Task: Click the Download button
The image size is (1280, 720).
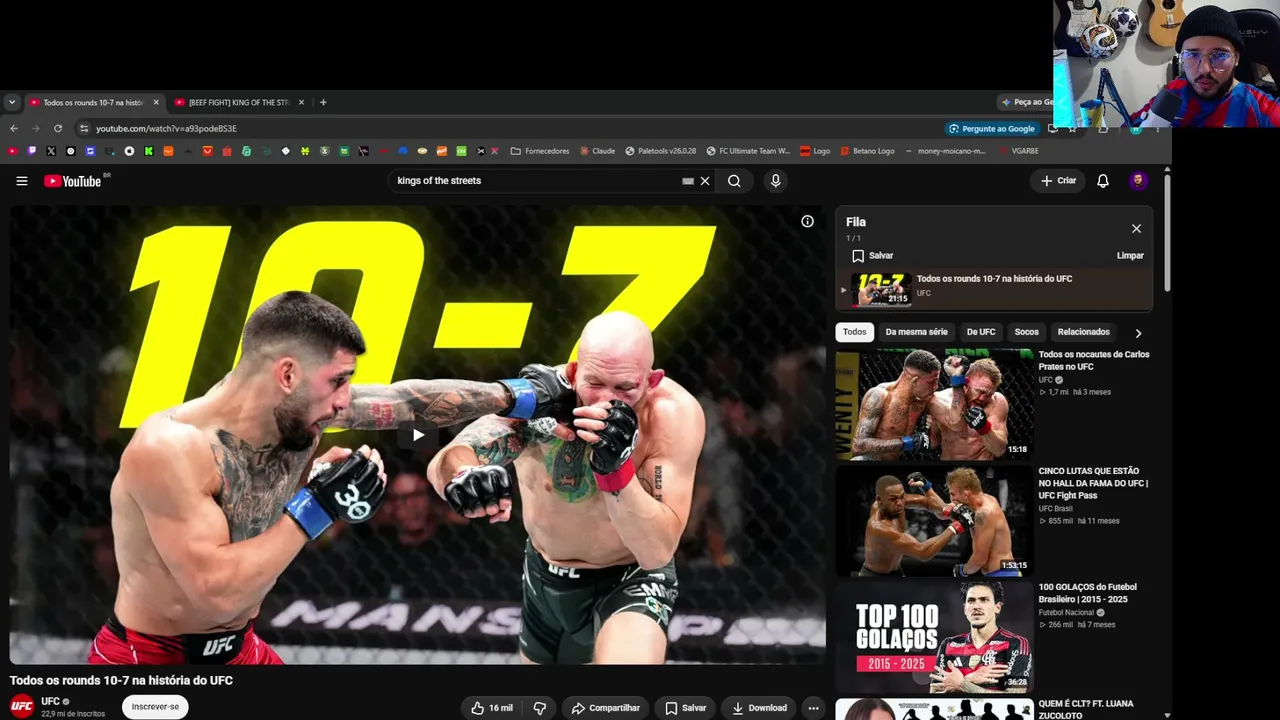Action: (x=759, y=708)
